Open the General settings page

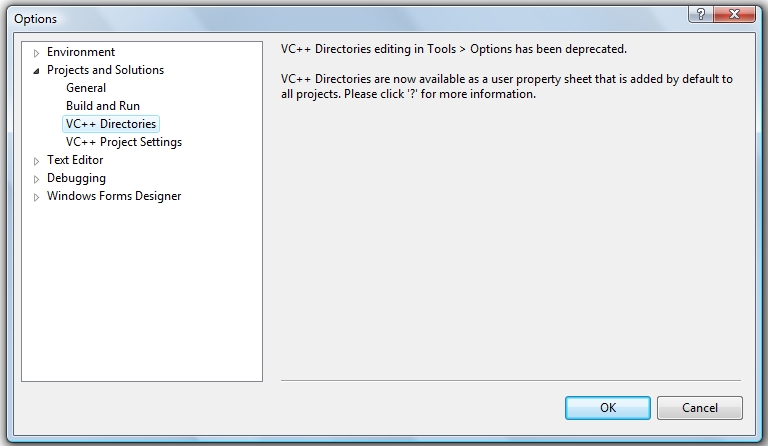86,88
